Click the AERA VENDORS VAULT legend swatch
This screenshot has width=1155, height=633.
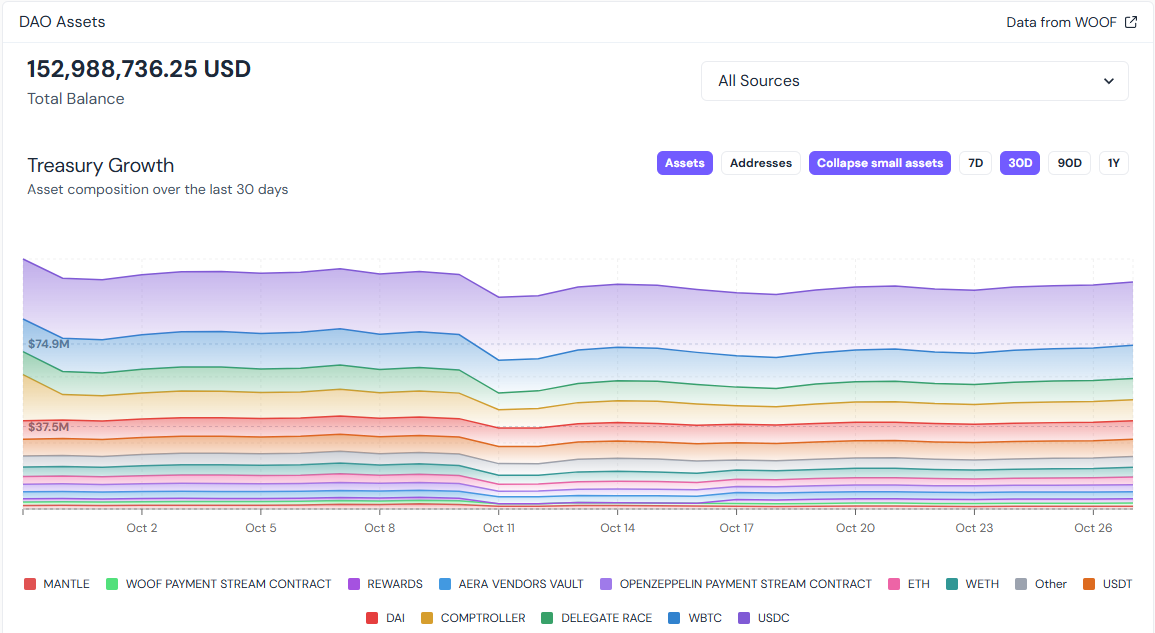[x=445, y=584]
